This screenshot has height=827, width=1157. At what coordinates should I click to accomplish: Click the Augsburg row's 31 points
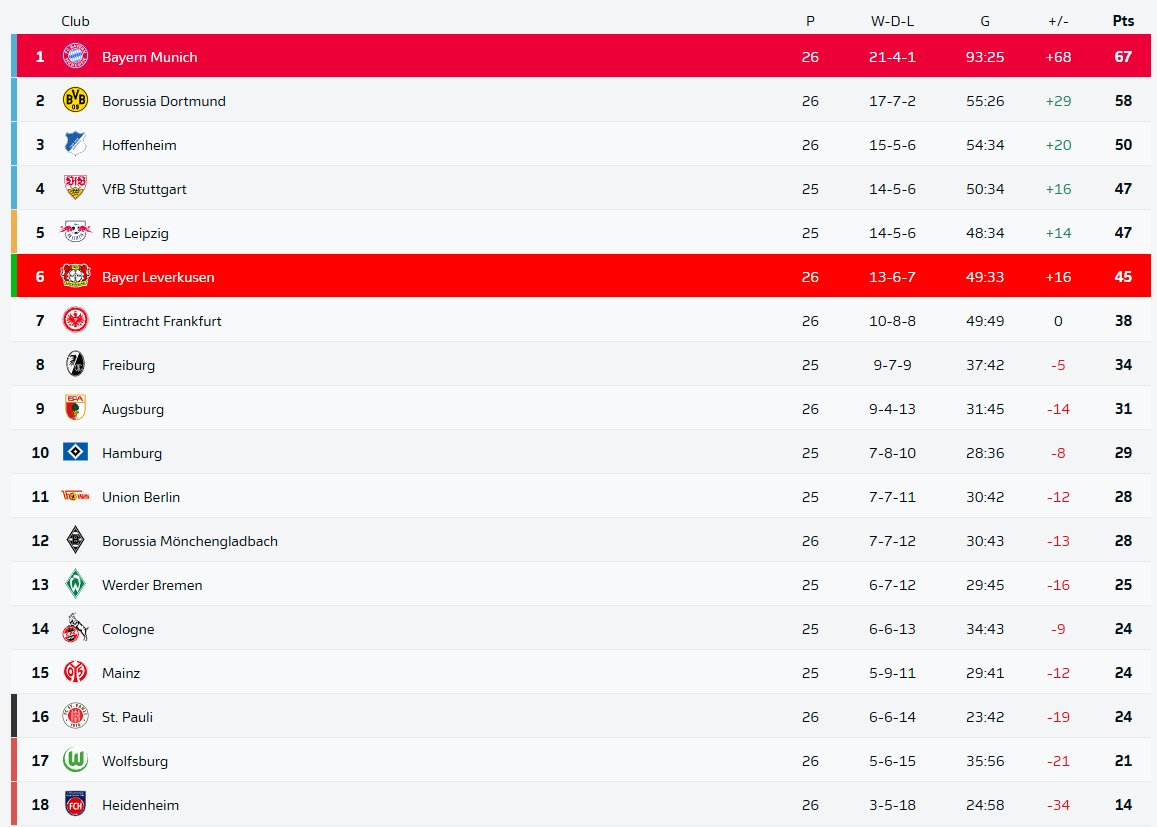pos(1123,409)
